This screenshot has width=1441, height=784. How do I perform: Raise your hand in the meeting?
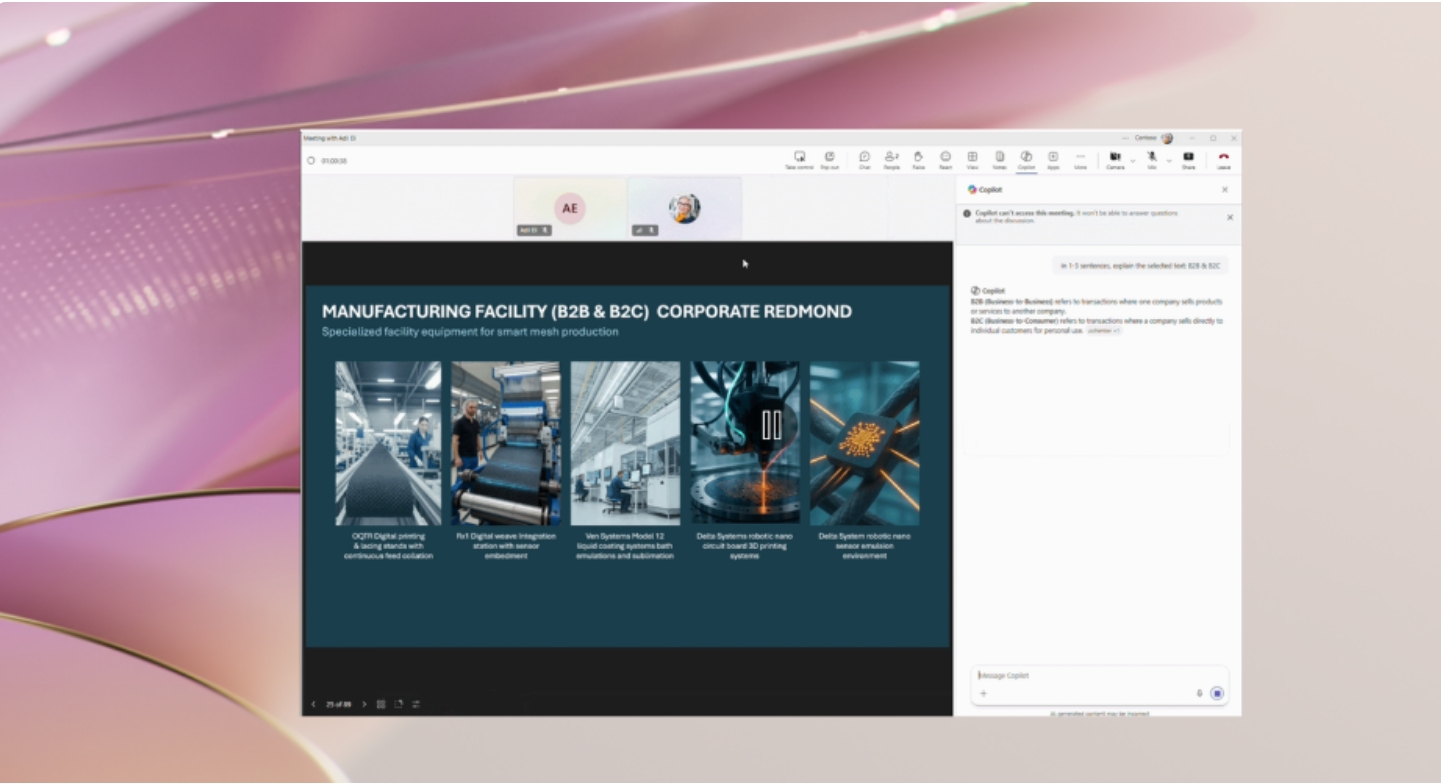(x=918, y=160)
